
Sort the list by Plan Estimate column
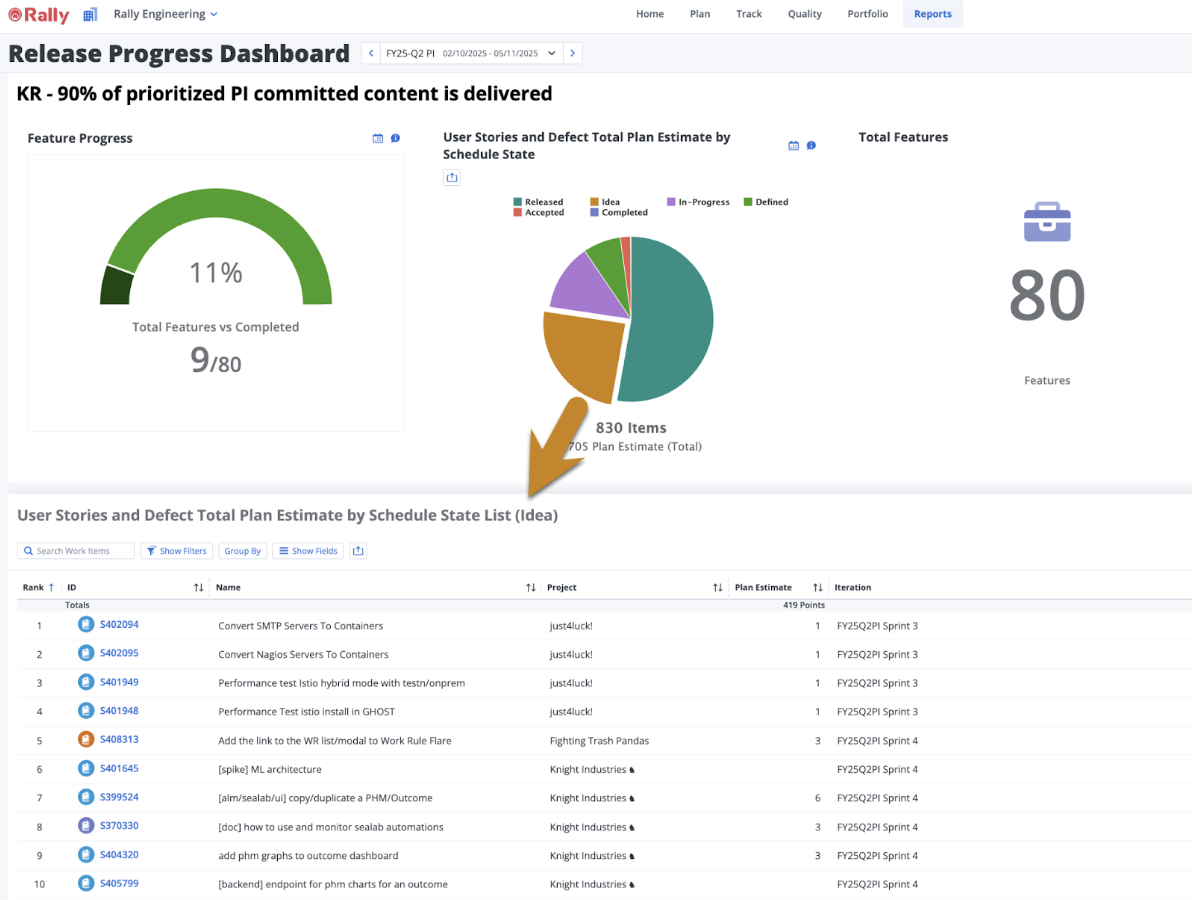tap(817, 588)
